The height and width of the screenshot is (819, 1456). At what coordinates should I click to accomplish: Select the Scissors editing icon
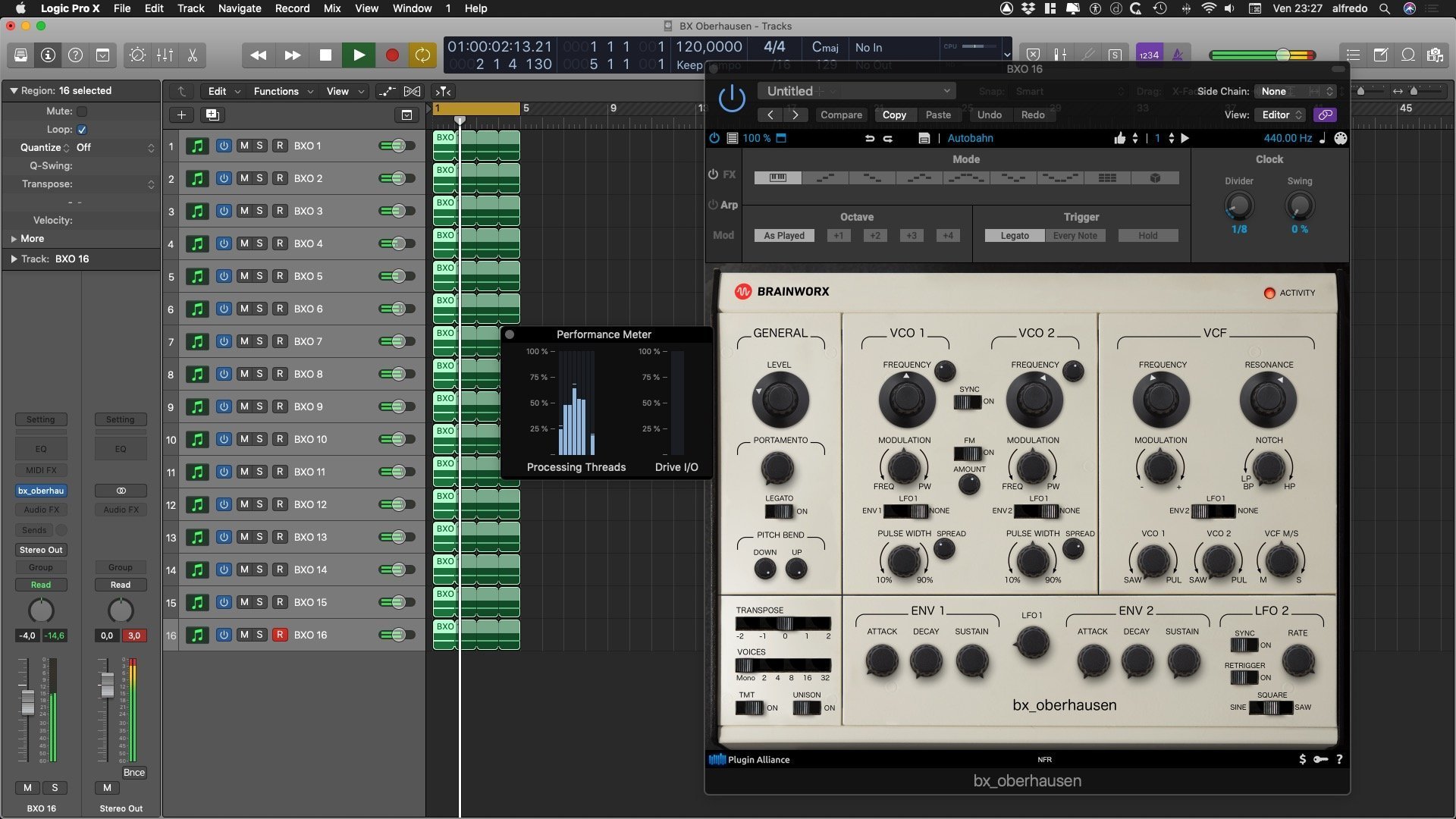pyautogui.click(x=192, y=55)
